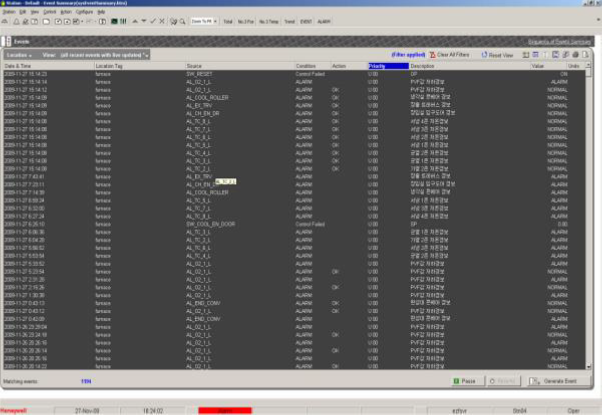Click the X cancel toolbar icon
Image resolution: width=602 pixels, height=415 pixels.
pyautogui.click(x=162, y=21)
